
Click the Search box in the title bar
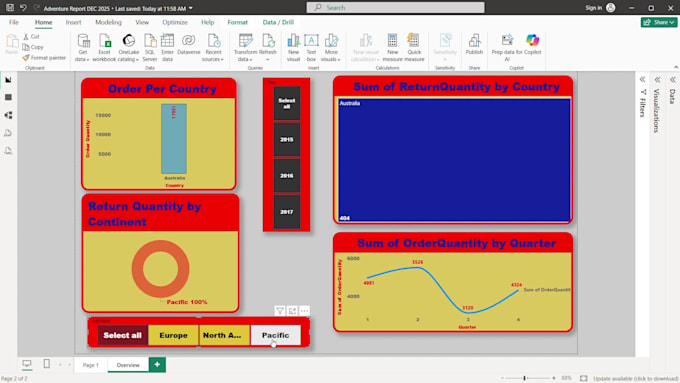point(396,7)
